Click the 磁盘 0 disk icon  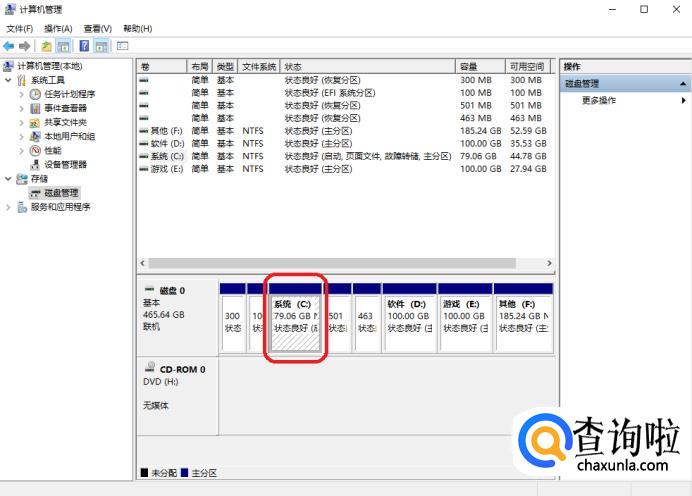point(150,289)
